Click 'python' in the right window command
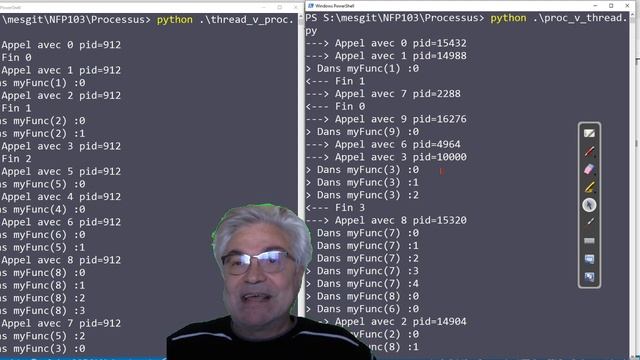This screenshot has width=640, height=360. [x=508, y=18]
